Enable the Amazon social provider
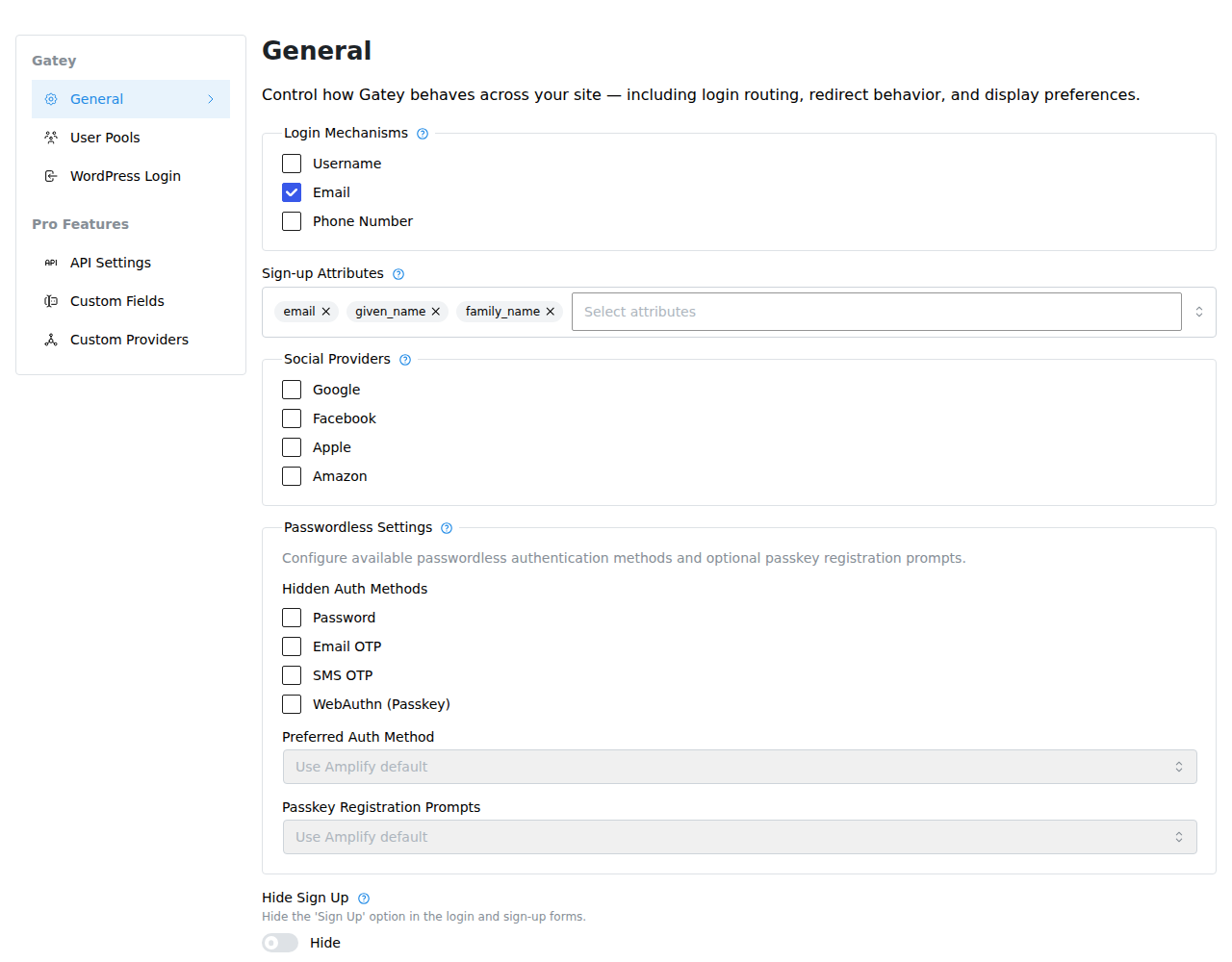 click(292, 476)
